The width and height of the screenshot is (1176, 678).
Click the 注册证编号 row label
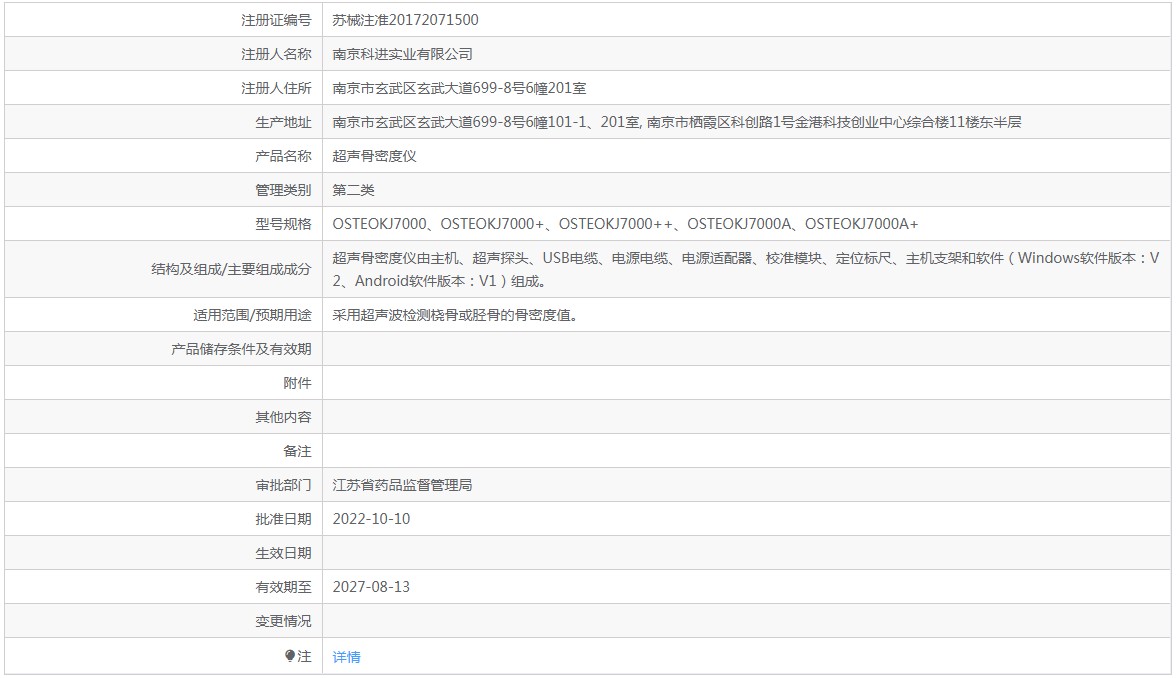coord(276,20)
